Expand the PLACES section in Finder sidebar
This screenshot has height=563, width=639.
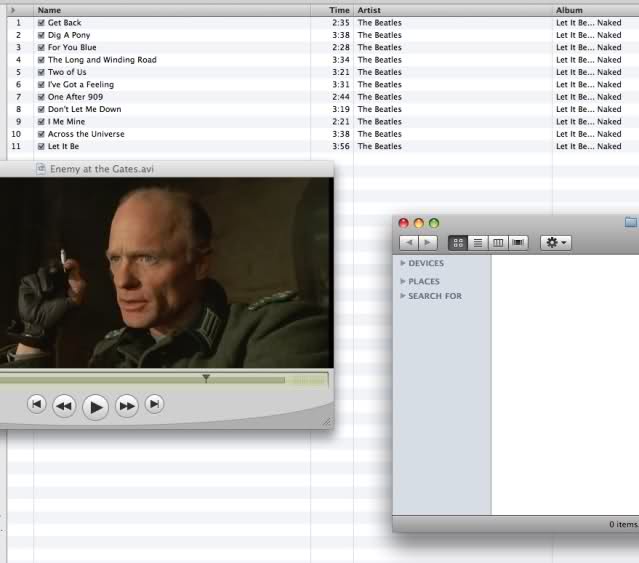tap(403, 281)
